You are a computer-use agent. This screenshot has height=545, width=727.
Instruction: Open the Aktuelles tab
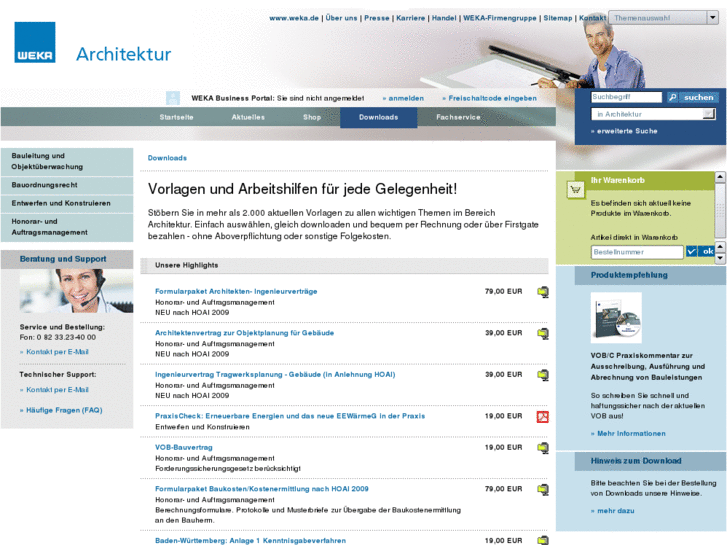pyautogui.click(x=248, y=117)
